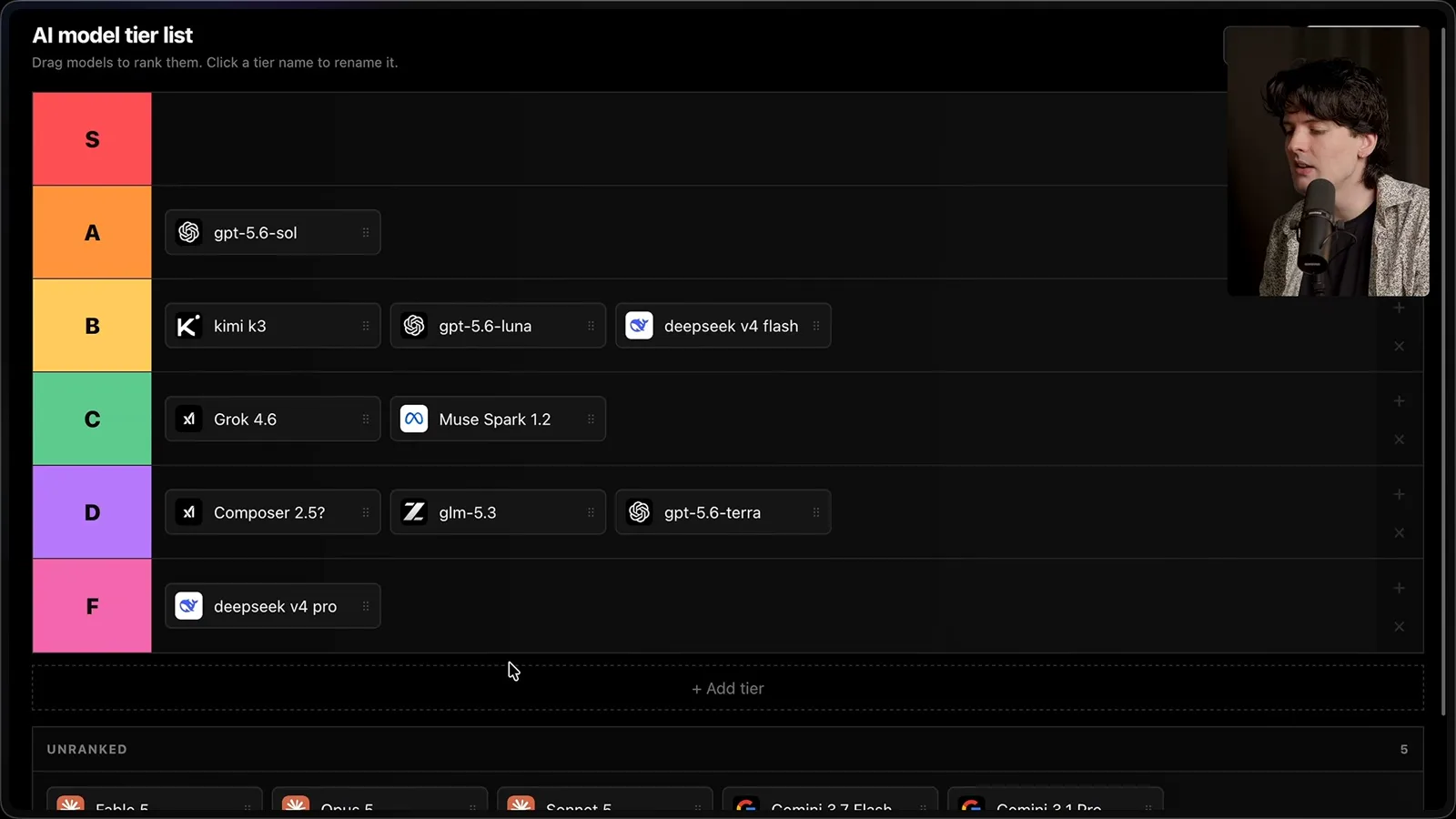The height and width of the screenshot is (819, 1456).
Task: Click the 'AI model tier list' heading
Action: tap(113, 35)
